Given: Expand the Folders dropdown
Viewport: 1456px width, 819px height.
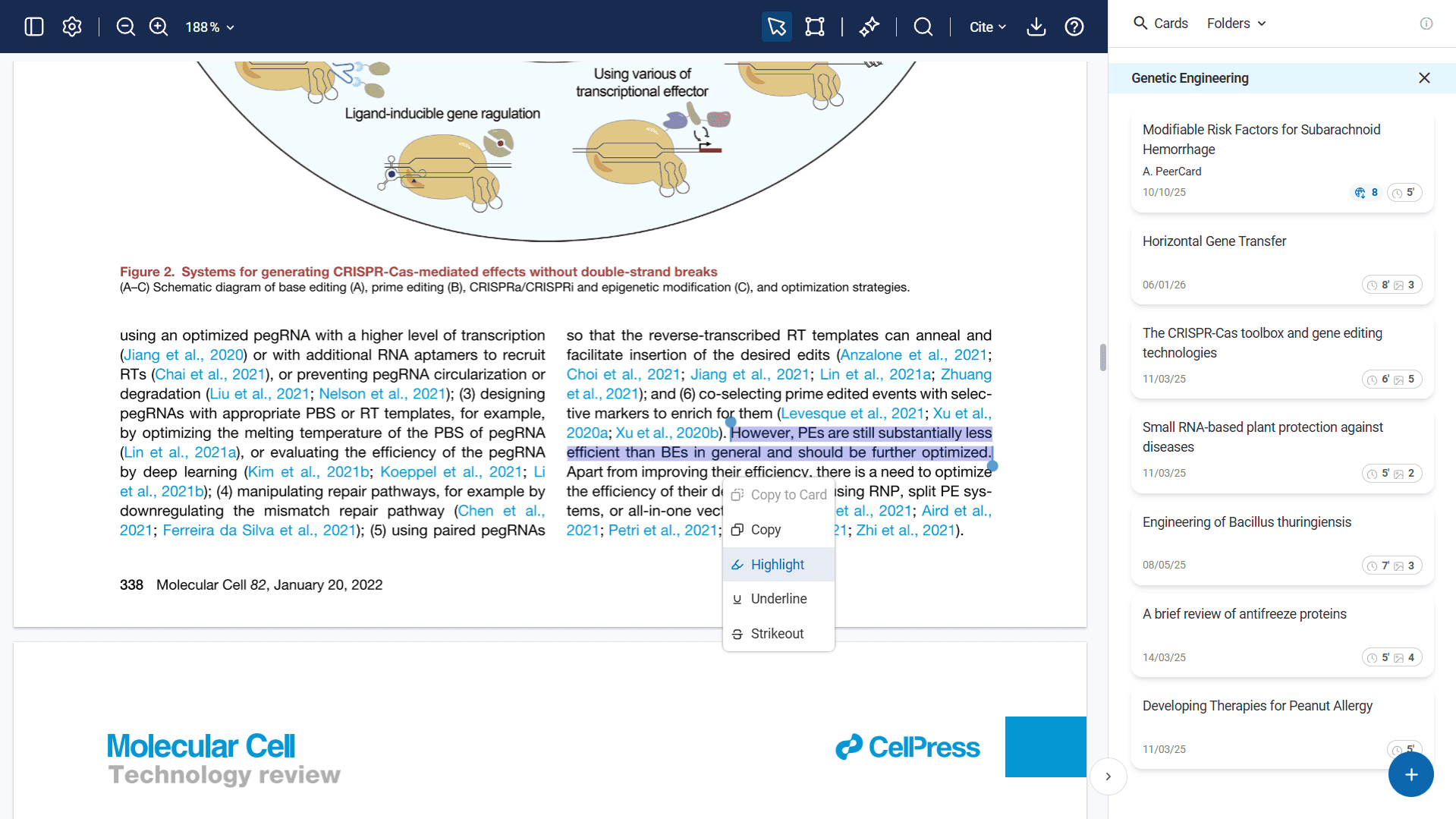Looking at the screenshot, I should [1236, 24].
